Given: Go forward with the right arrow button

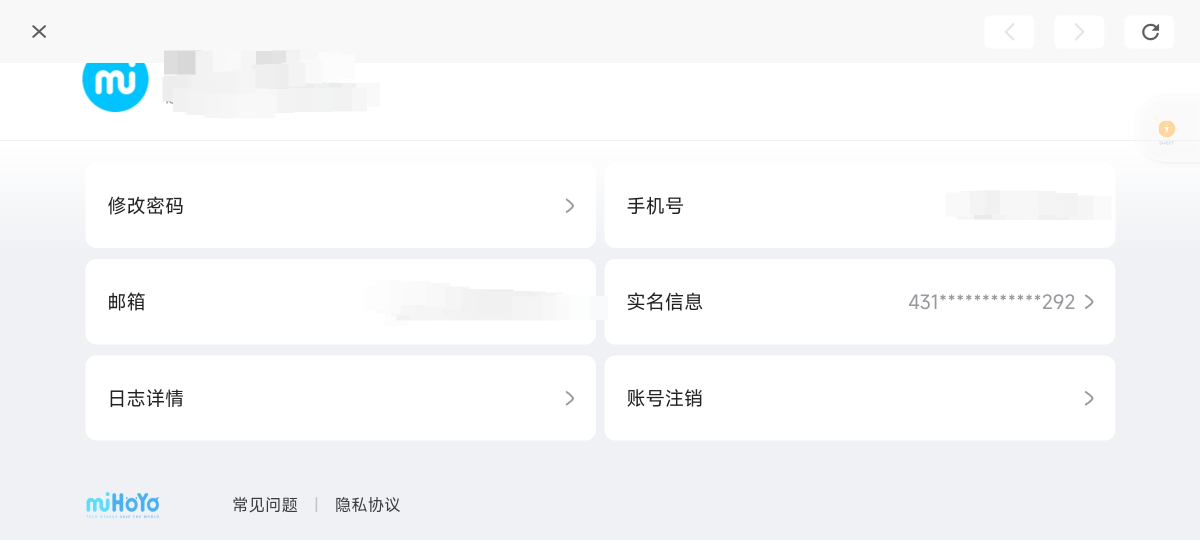Looking at the screenshot, I should point(1079,32).
